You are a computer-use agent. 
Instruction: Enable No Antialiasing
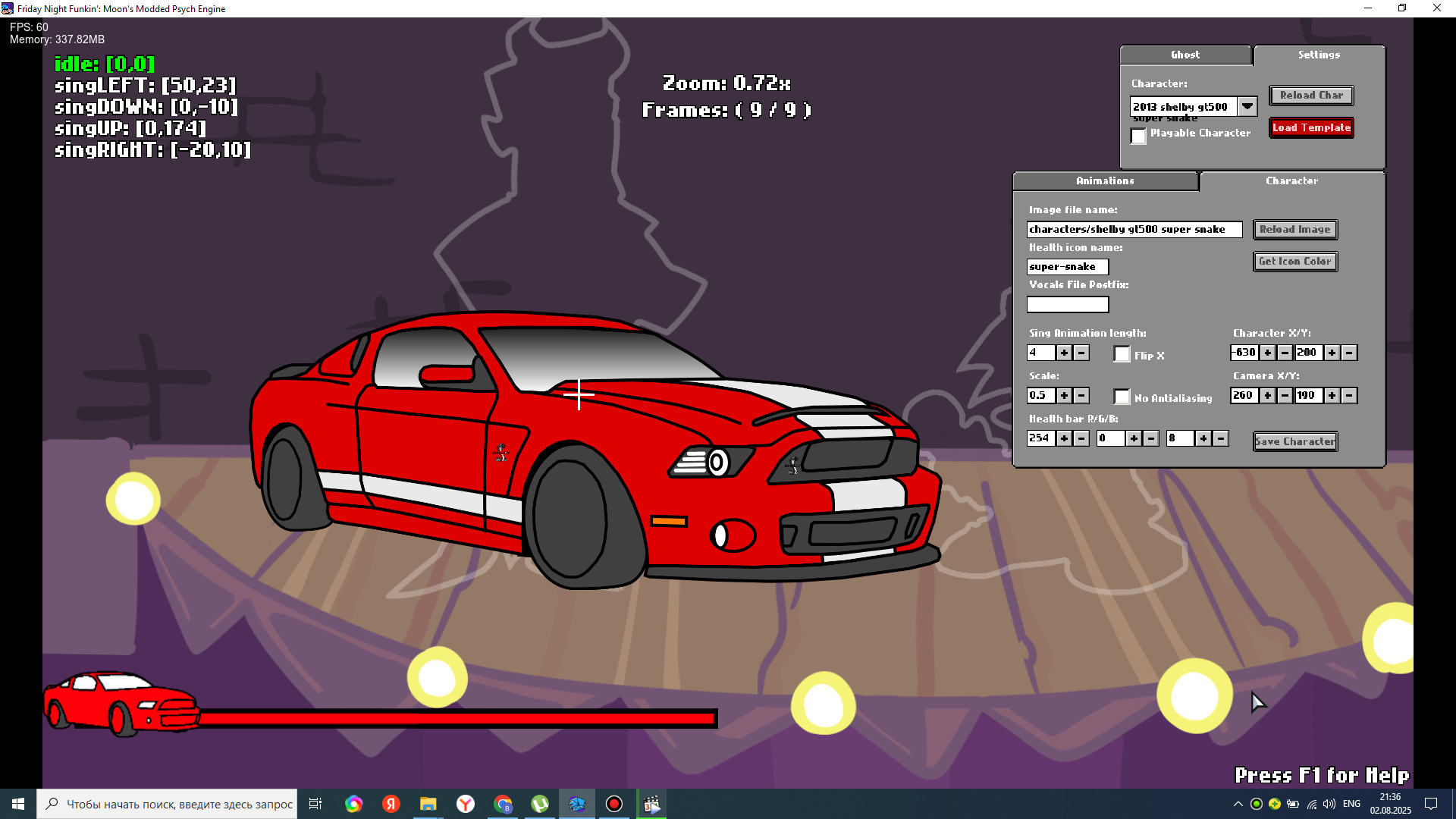pyautogui.click(x=1122, y=396)
